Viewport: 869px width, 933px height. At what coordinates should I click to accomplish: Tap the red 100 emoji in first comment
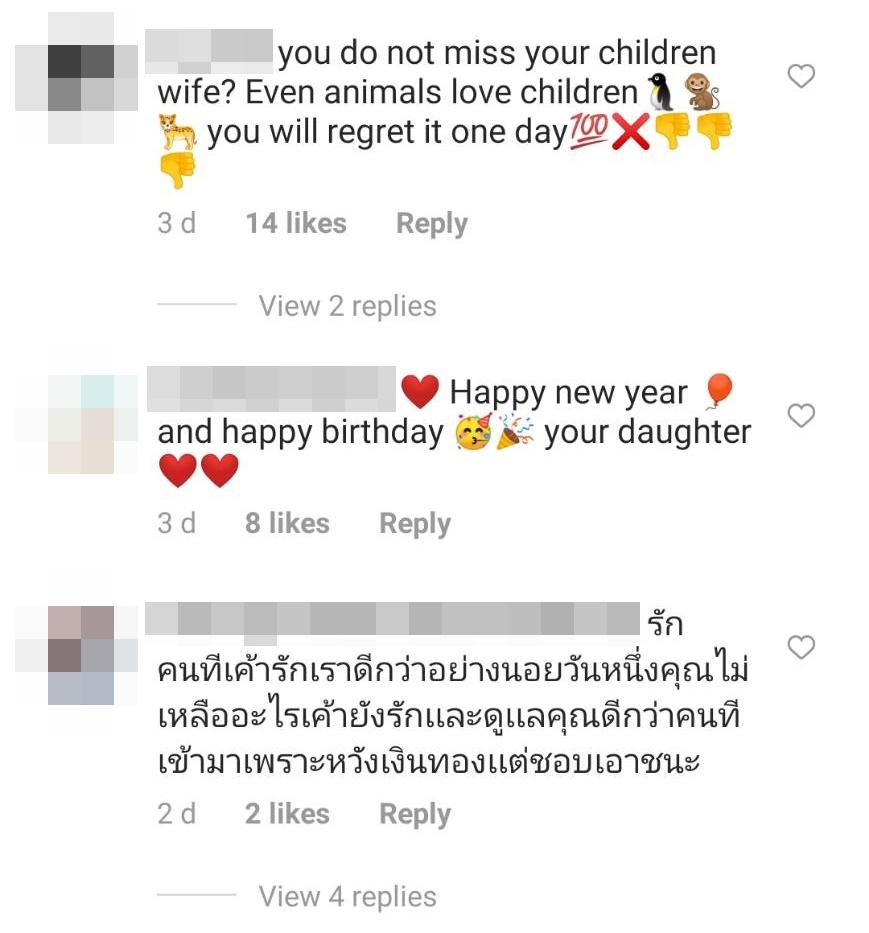coord(588,130)
